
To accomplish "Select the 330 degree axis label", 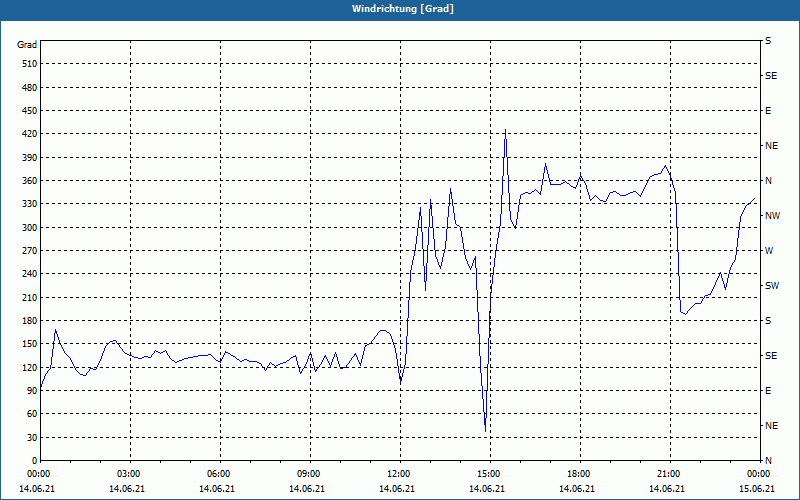I will [30, 204].
